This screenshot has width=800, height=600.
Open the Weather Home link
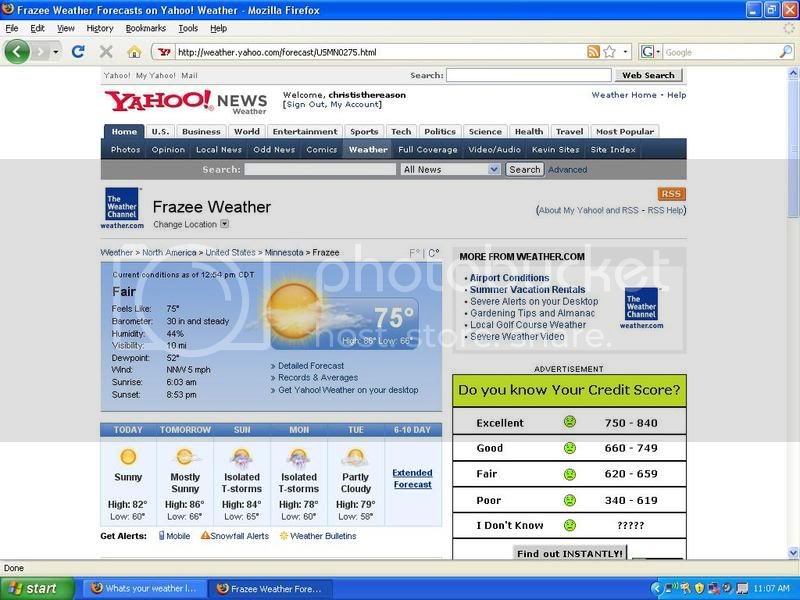pos(623,95)
